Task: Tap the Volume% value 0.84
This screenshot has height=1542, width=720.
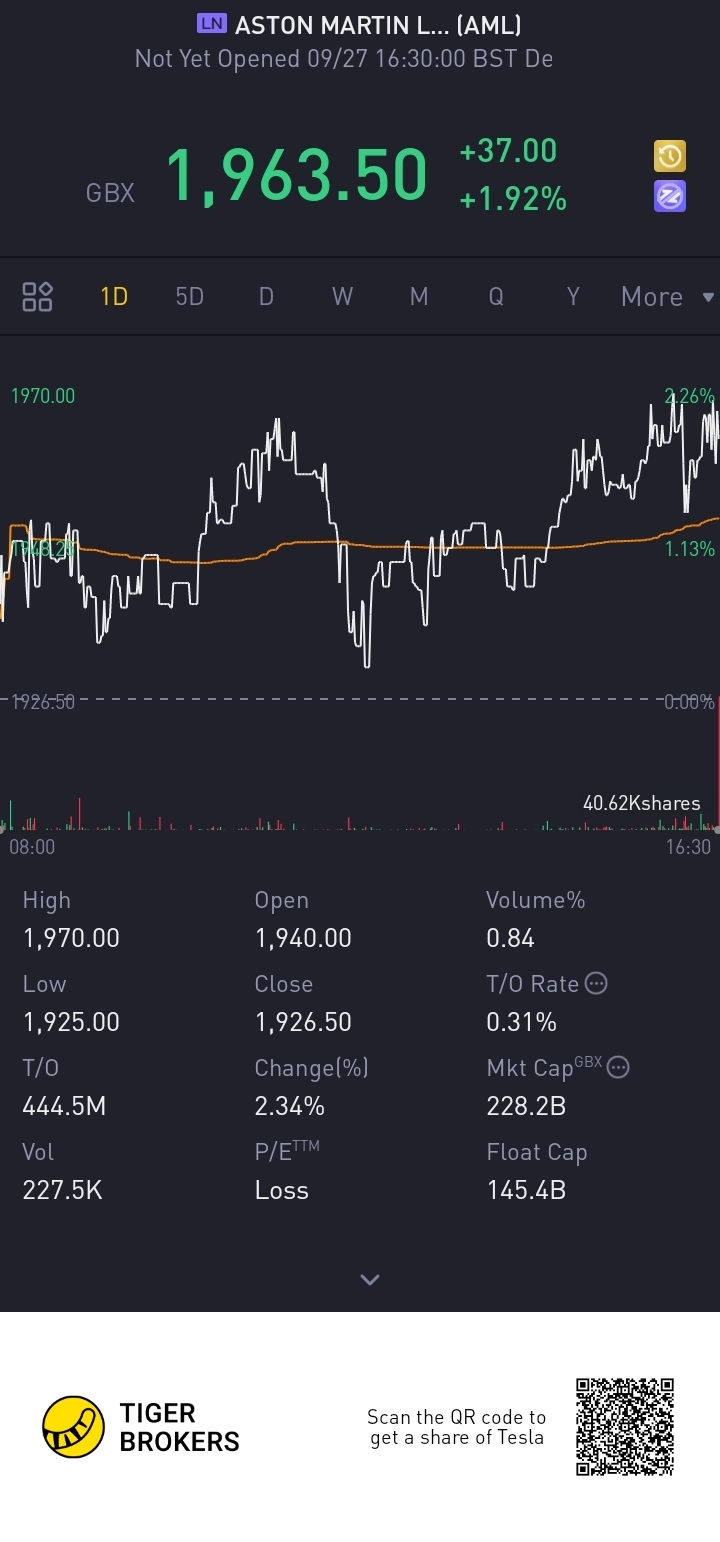Action: point(510,938)
